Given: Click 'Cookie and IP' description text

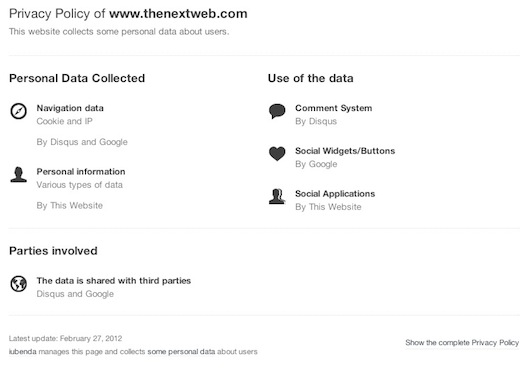Looking at the screenshot, I should coord(64,121).
